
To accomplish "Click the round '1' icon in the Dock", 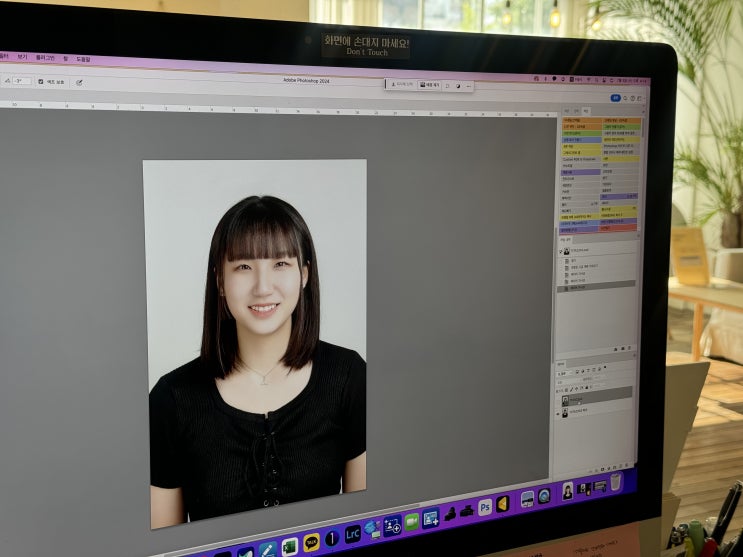I will coord(332,538).
